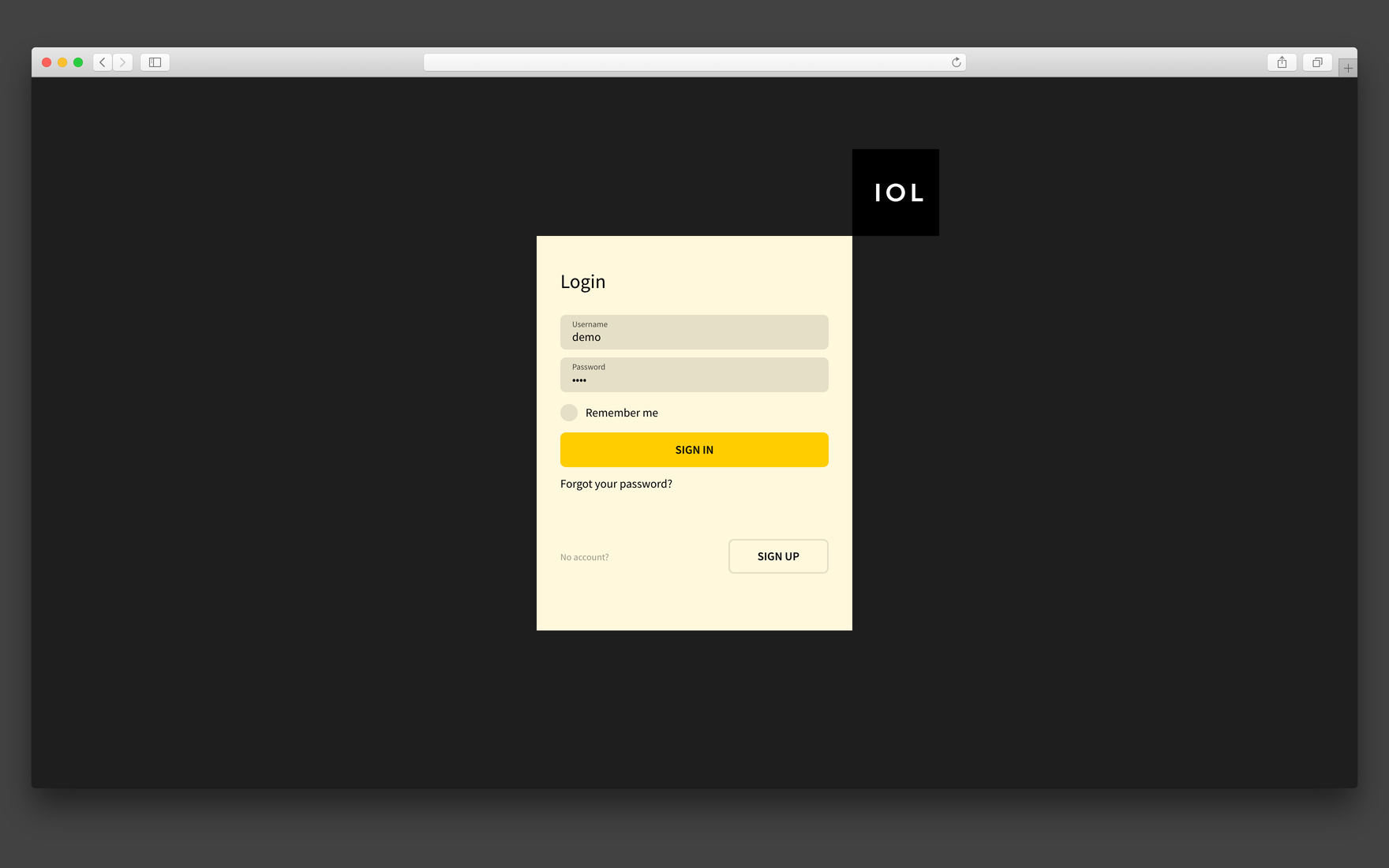Image resolution: width=1389 pixels, height=868 pixels.
Task: Toggle the browser sidebar icon
Action: (155, 62)
